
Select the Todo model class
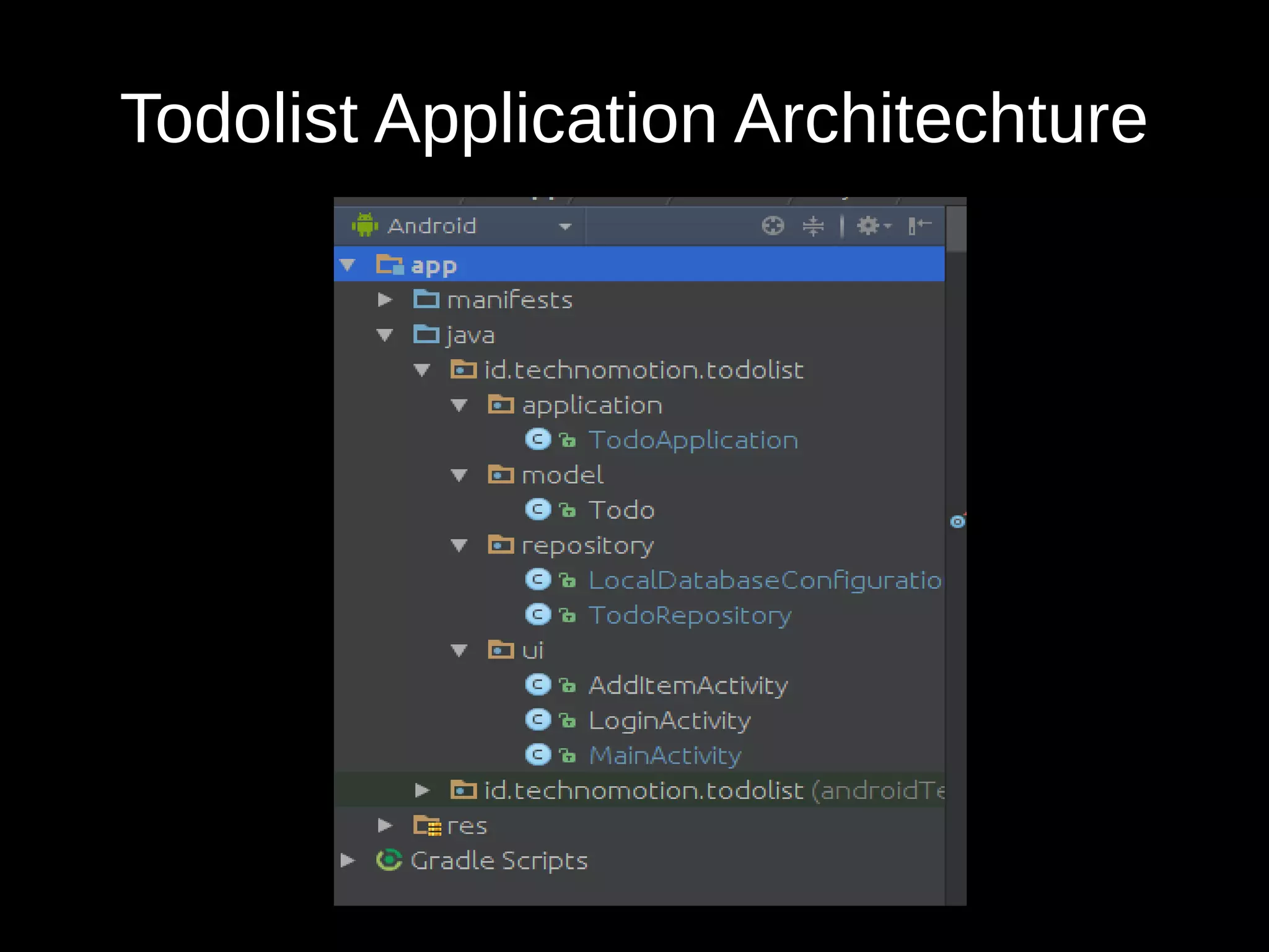coord(621,510)
